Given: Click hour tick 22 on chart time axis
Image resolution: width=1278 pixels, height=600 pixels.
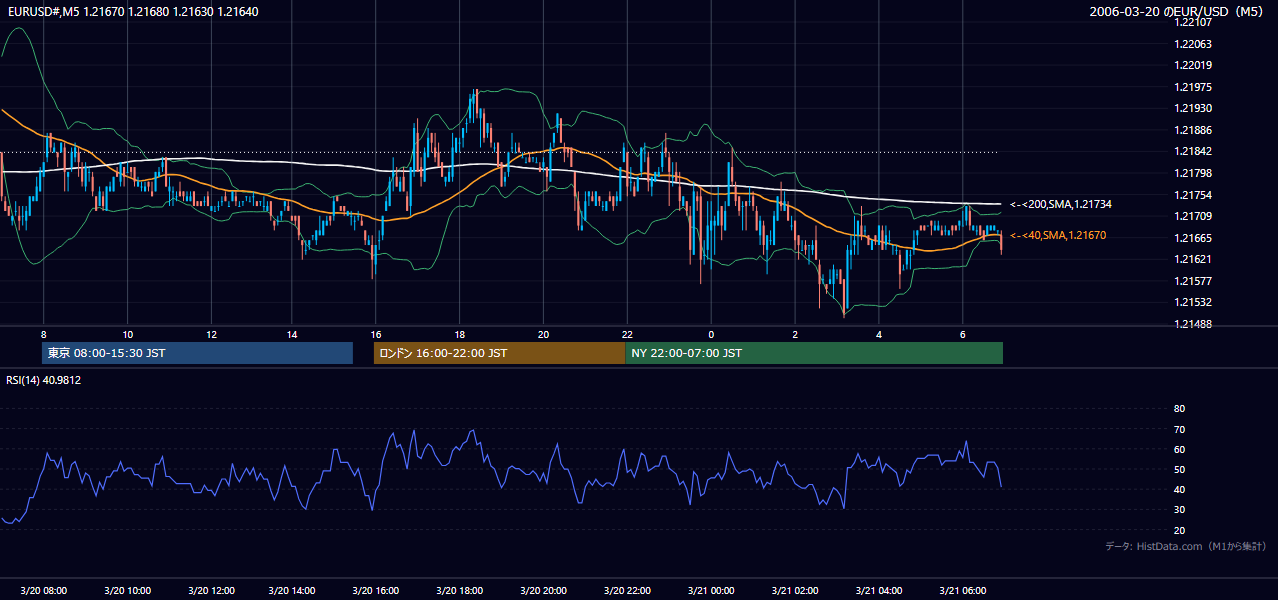Looking at the screenshot, I should [x=627, y=333].
